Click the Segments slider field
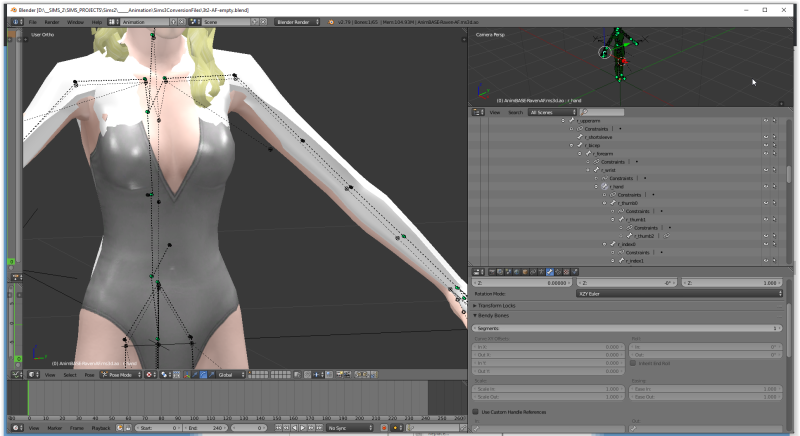The width and height of the screenshot is (800, 436). 628,327
